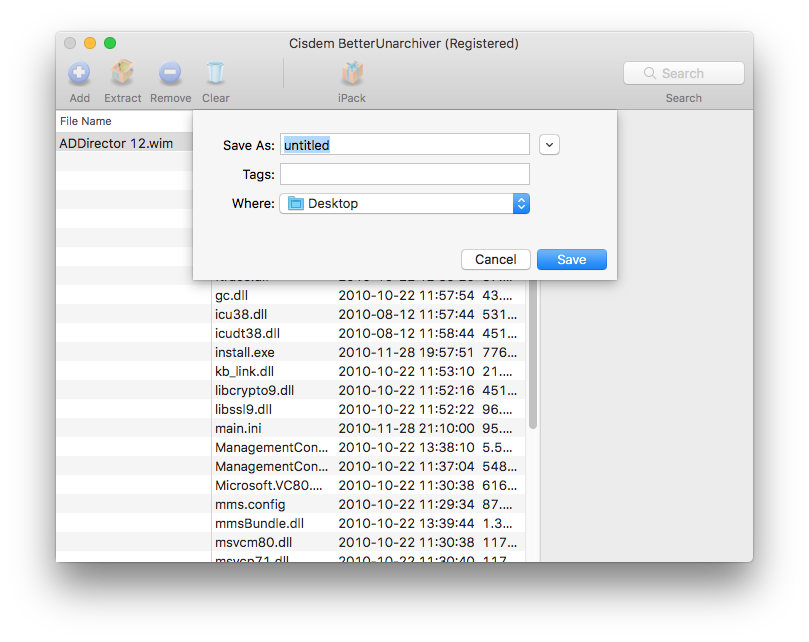Click the archive contents scrollbar
This screenshot has height=642, width=809.
pyautogui.click(x=533, y=355)
